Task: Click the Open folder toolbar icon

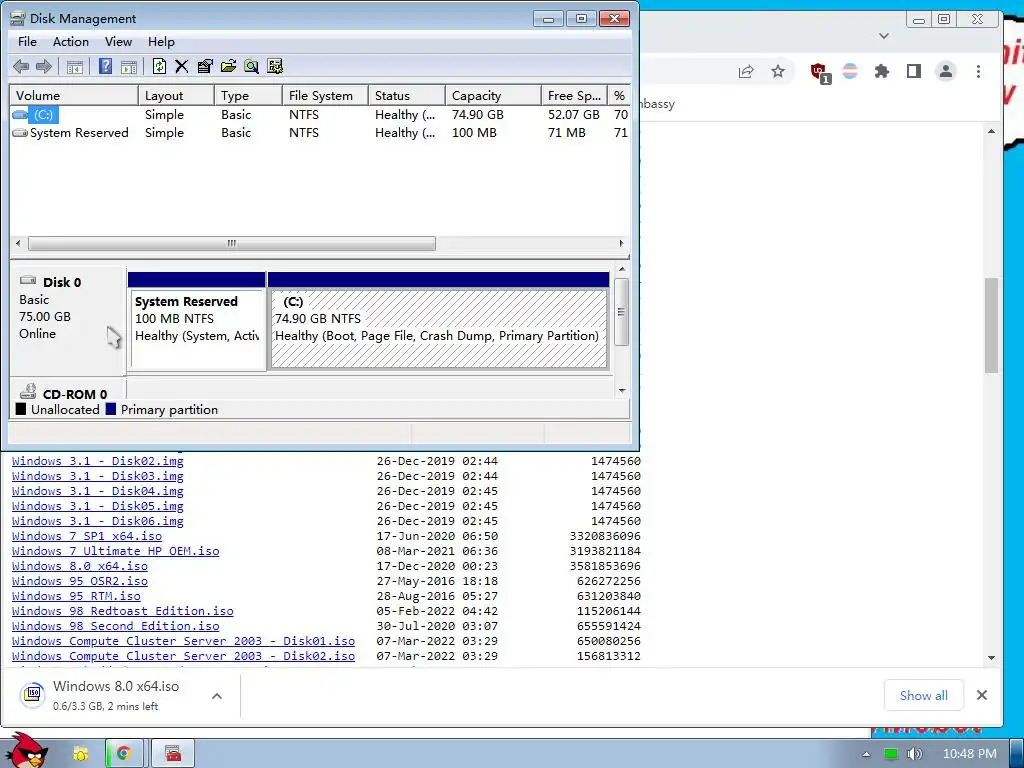Action: 228,66
